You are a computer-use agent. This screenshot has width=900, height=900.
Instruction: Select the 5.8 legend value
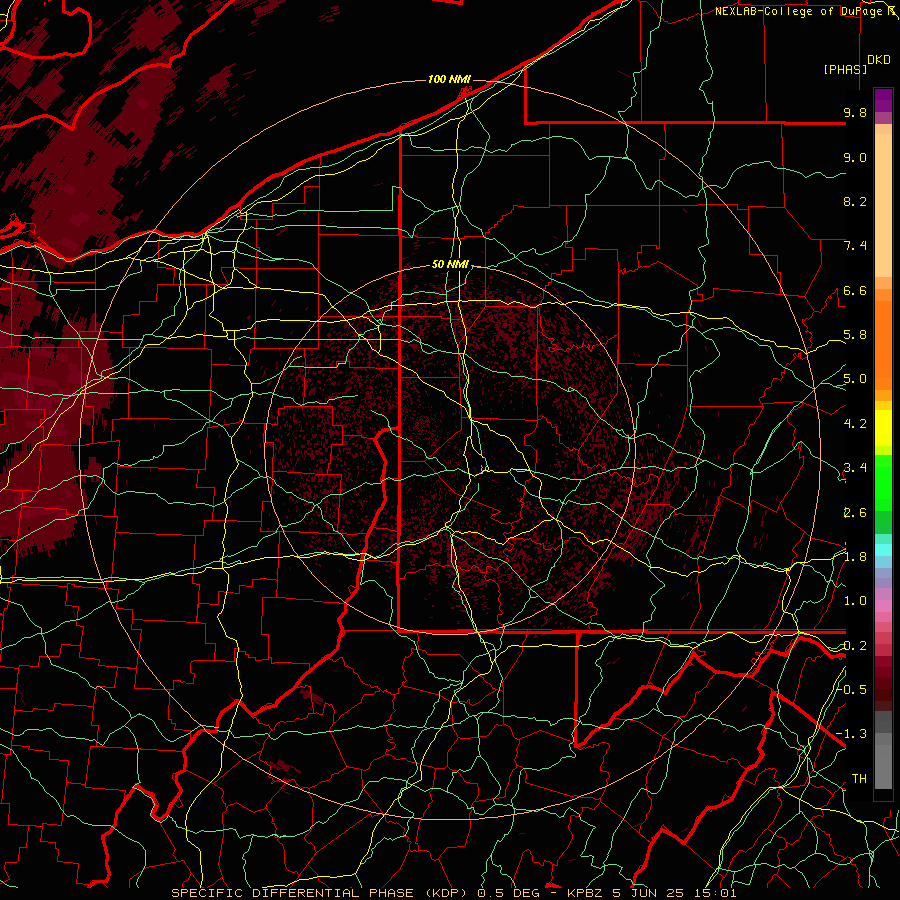[x=855, y=335]
